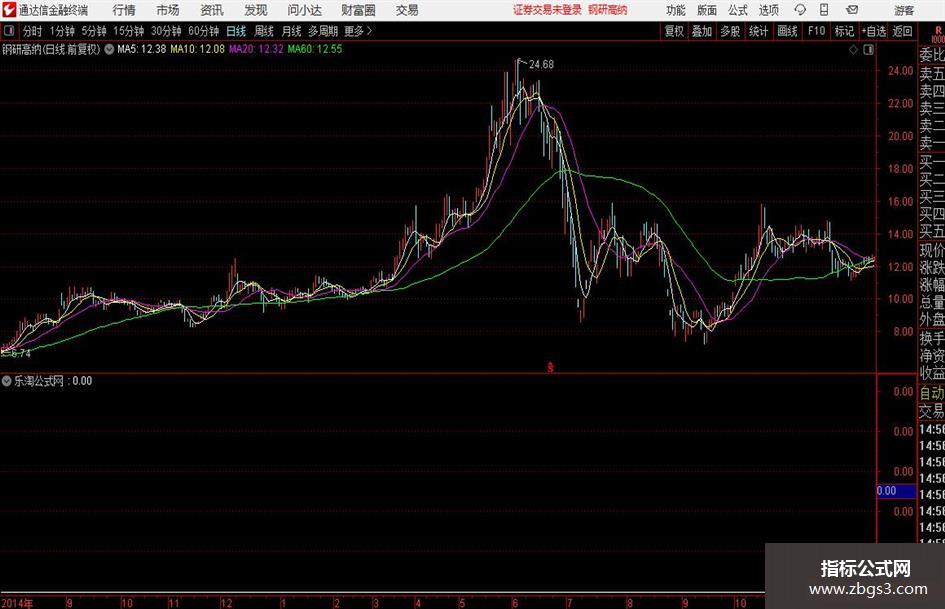Viewport: 945px width, 609px height.
Task: Open the 公式 menu
Action: 738,10
